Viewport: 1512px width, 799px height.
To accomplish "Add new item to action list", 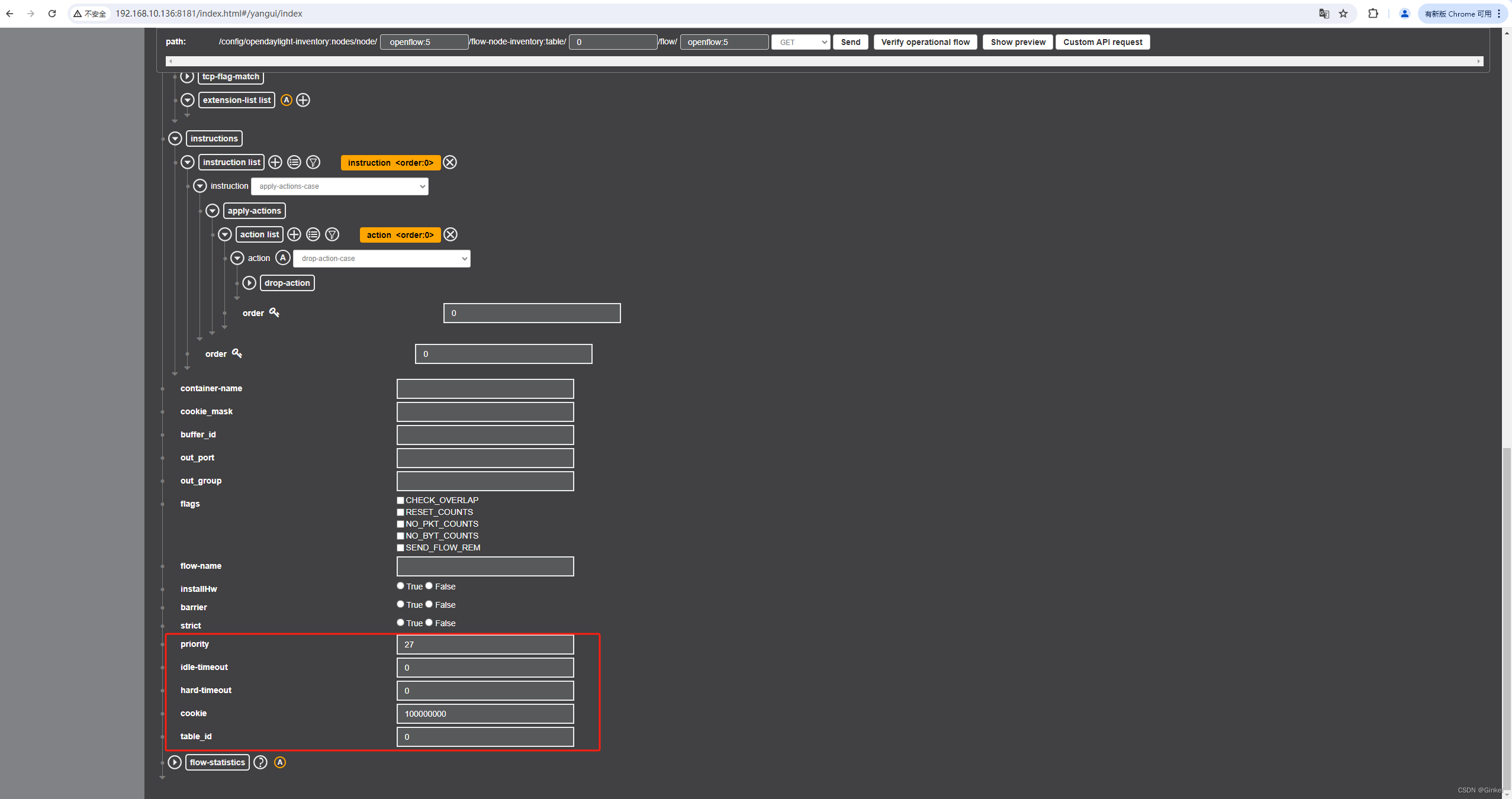I will point(294,234).
